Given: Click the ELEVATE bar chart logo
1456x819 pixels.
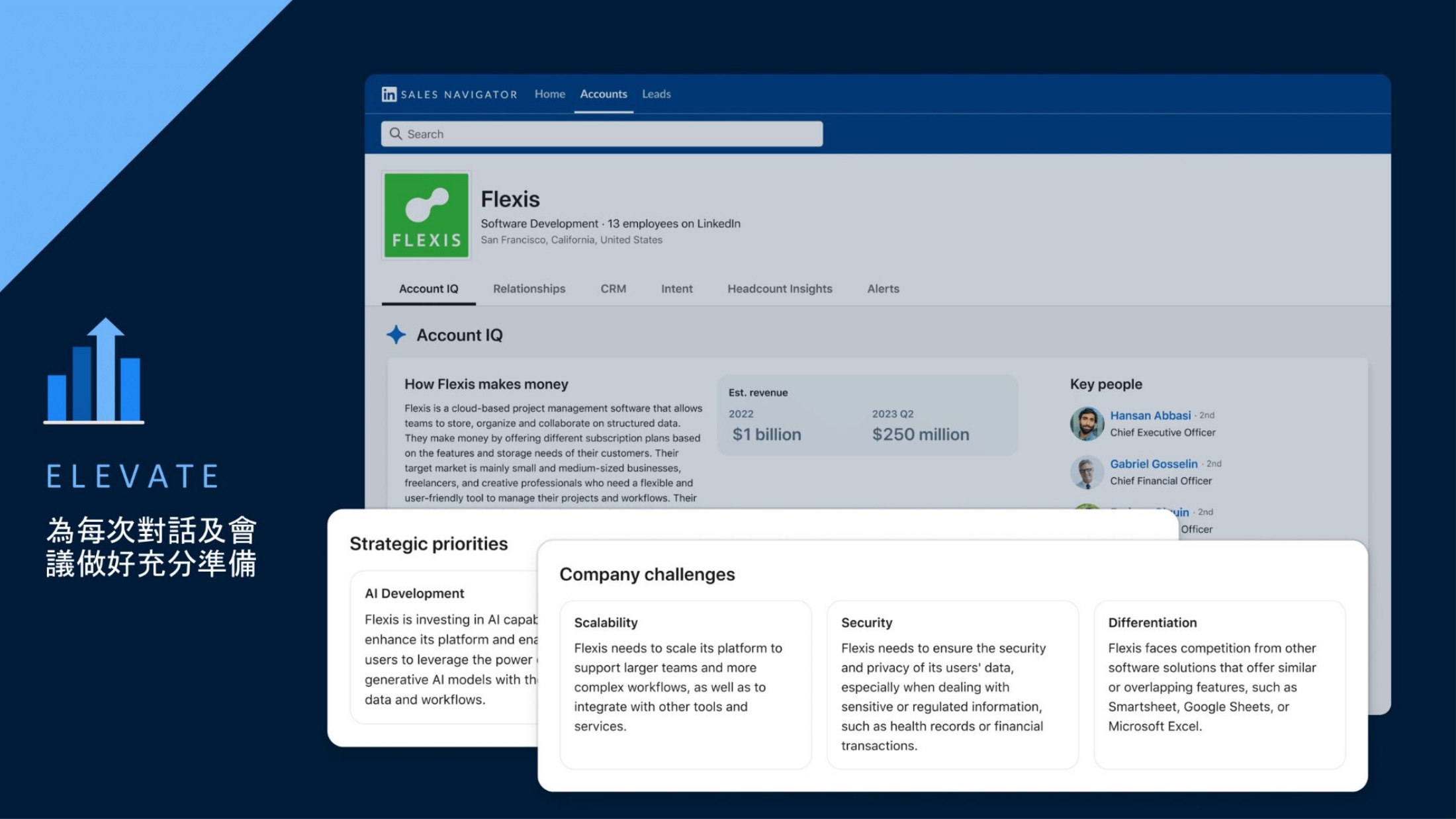Looking at the screenshot, I should pyautogui.click(x=94, y=370).
